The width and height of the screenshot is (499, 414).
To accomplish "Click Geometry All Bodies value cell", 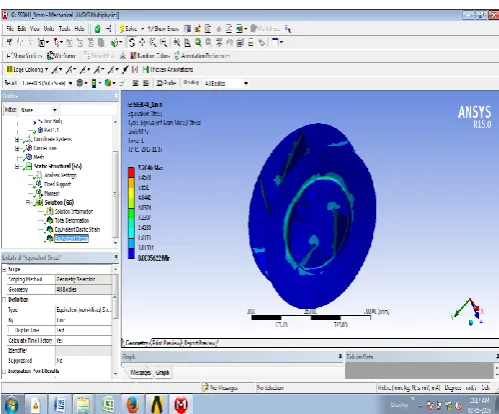I will pyautogui.click(x=83, y=289).
